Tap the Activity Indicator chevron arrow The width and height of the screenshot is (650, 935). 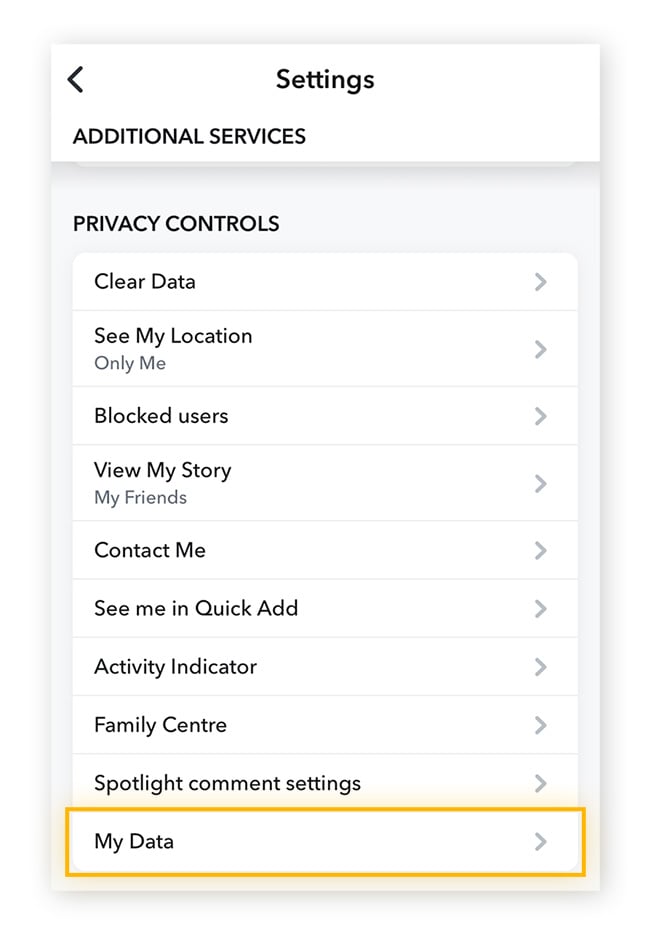[541, 667]
